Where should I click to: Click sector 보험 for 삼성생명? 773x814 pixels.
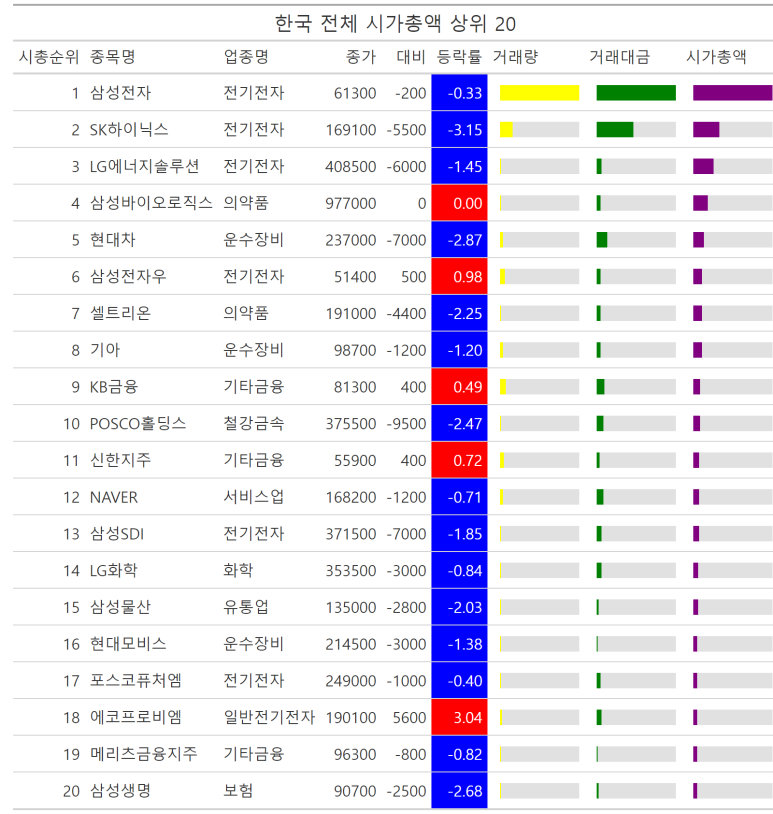pyautogui.click(x=238, y=791)
